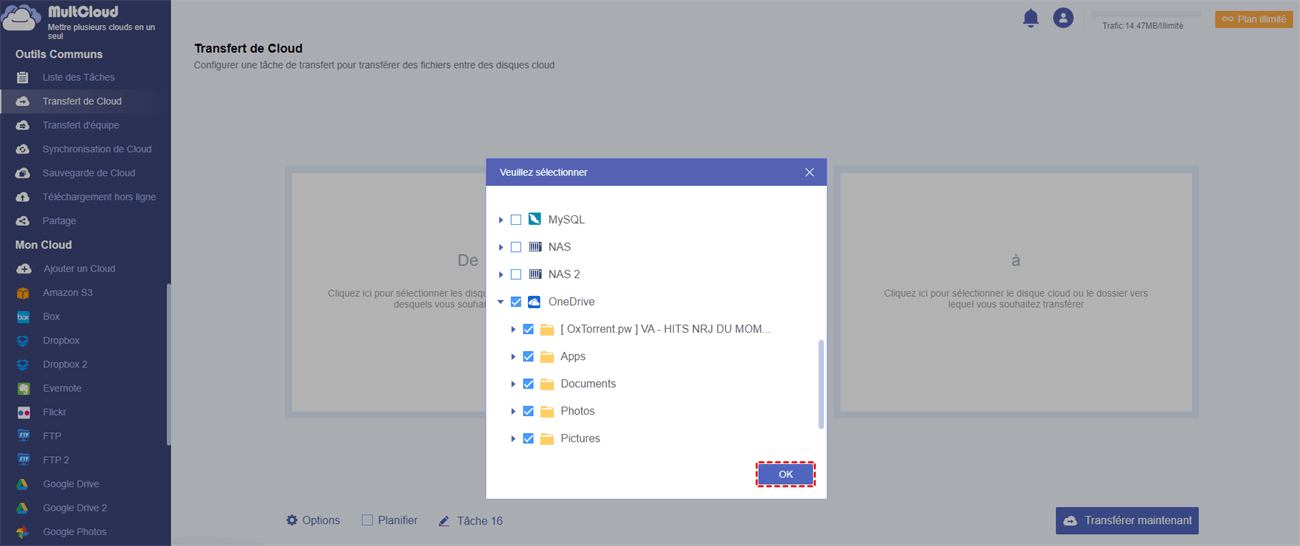Screen dimensions: 1300x546
Task: Click the sidebar vertical scrollbar
Action: [x=168, y=364]
